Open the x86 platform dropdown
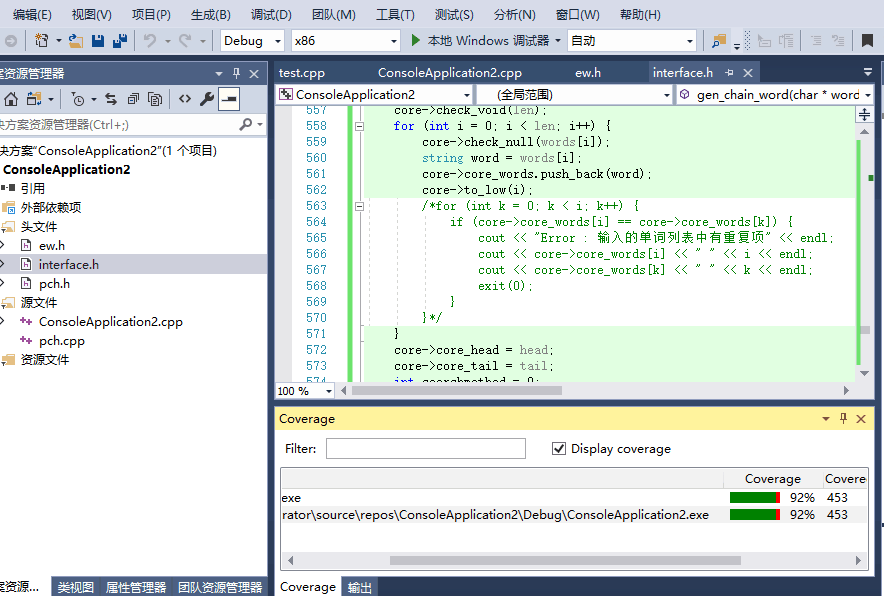The height and width of the screenshot is (596, 884). pos(393,41)
